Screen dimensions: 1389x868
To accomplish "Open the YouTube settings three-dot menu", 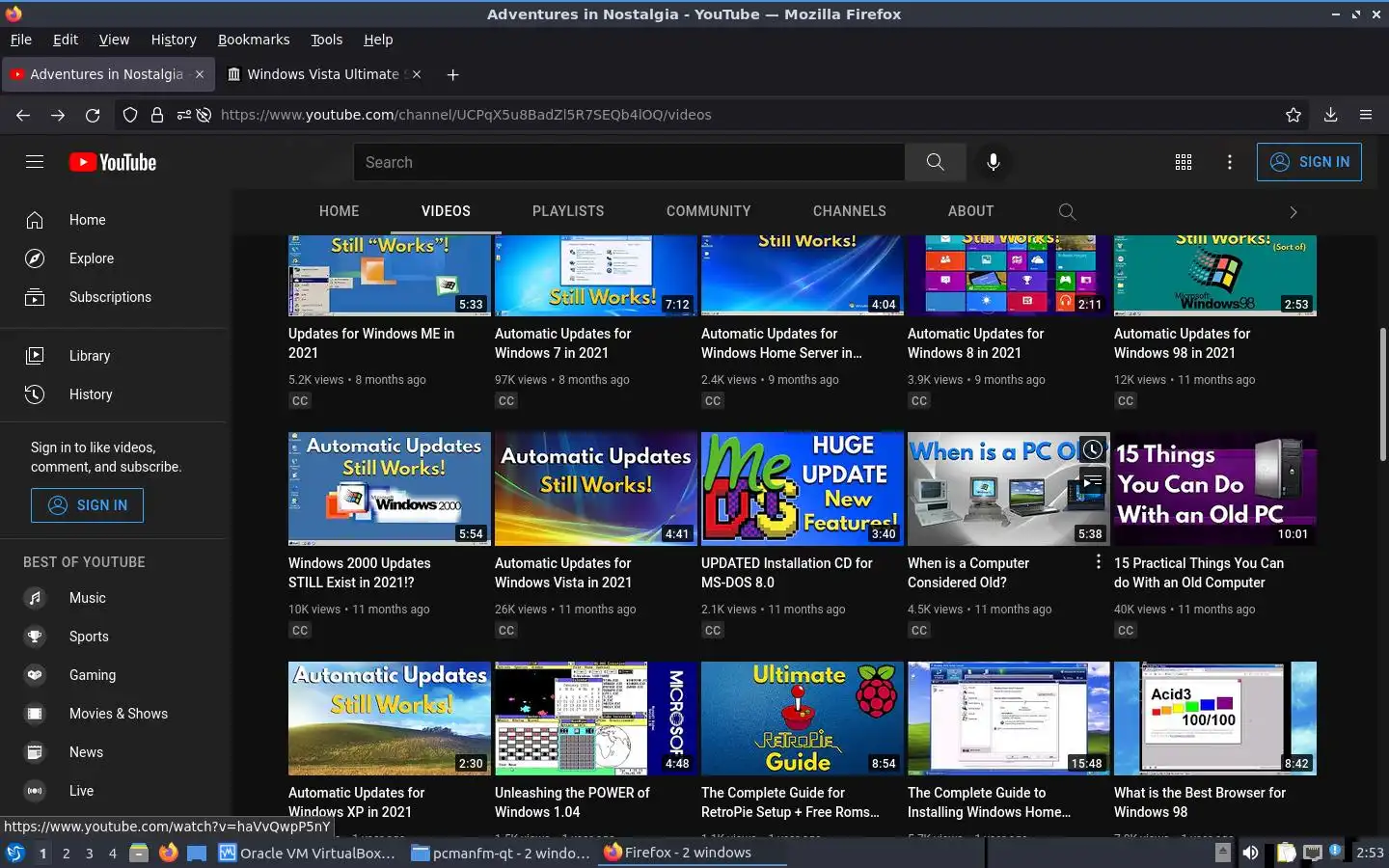I will click(1229, 162).
